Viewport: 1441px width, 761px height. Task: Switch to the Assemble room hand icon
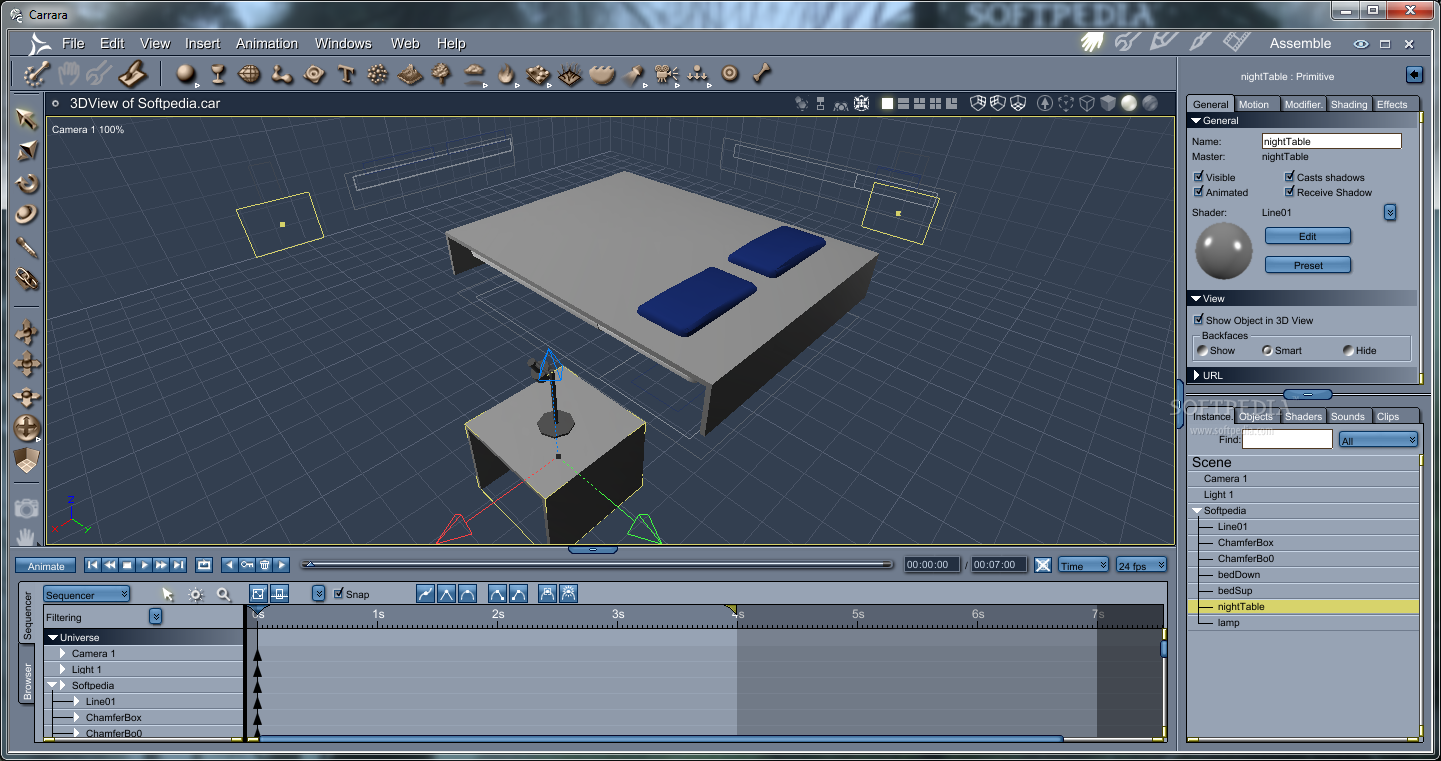coord(1092,42)
